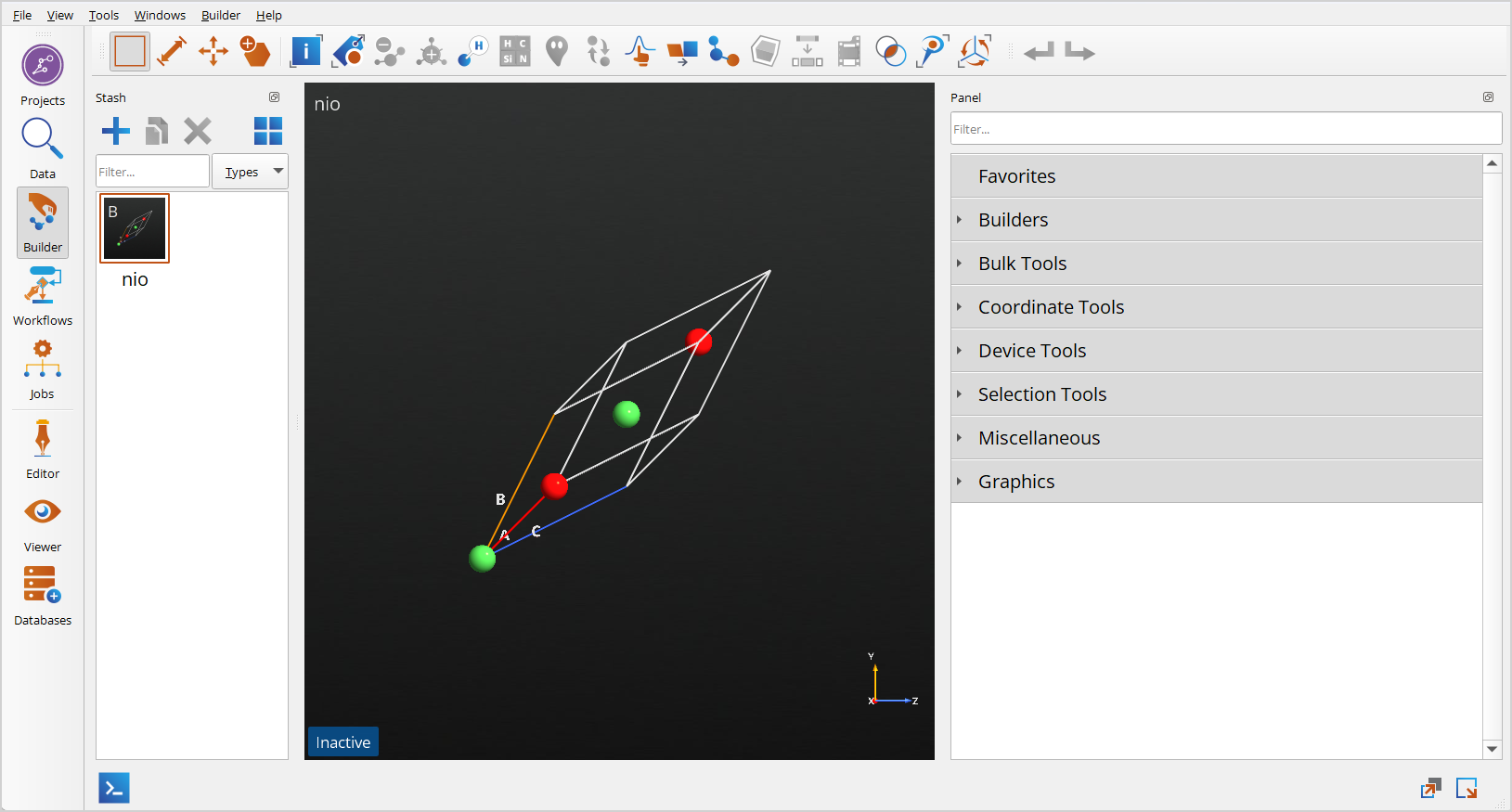Undock the Panel widget
Image resolution: width=1512 pixels, height=812 pixels.
click(1489, 97)
